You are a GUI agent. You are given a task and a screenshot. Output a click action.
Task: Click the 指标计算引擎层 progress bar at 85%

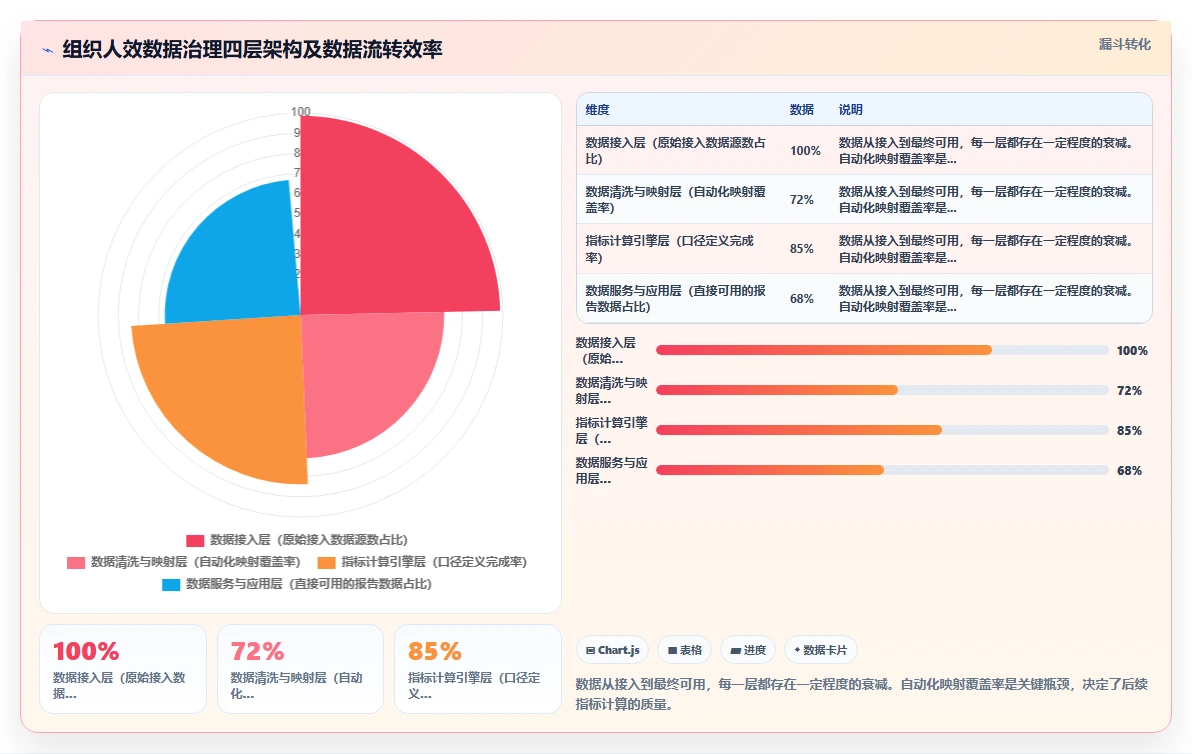tap(882, 430)
